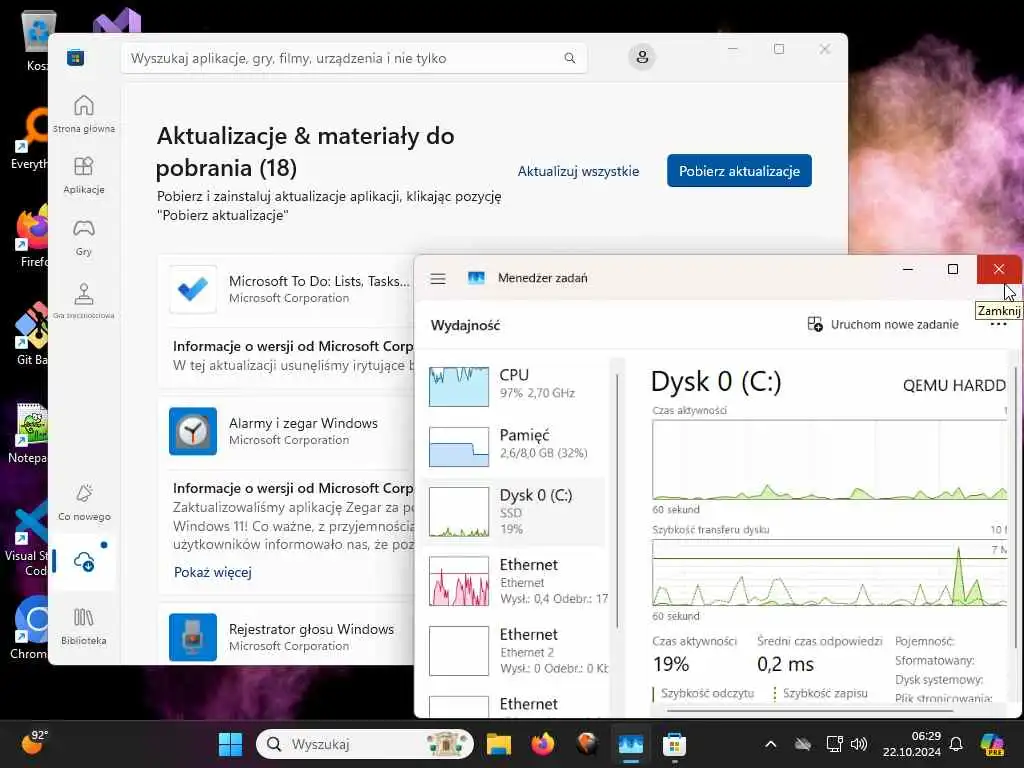The width and height of the screenshot is (1024, 768).
Task: Click the Everything desktop shortcut
Action: 29,140
